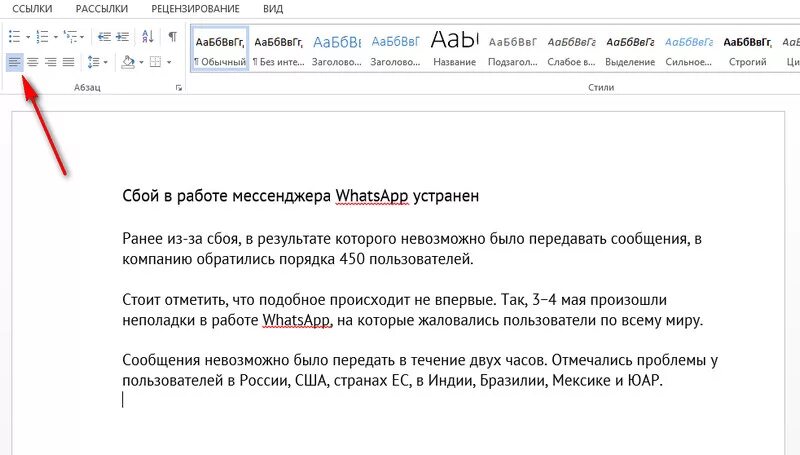Click the 'Абзац' group label
Image resolution: width=800 pixels, height=455 pixels.
point(87,87)
